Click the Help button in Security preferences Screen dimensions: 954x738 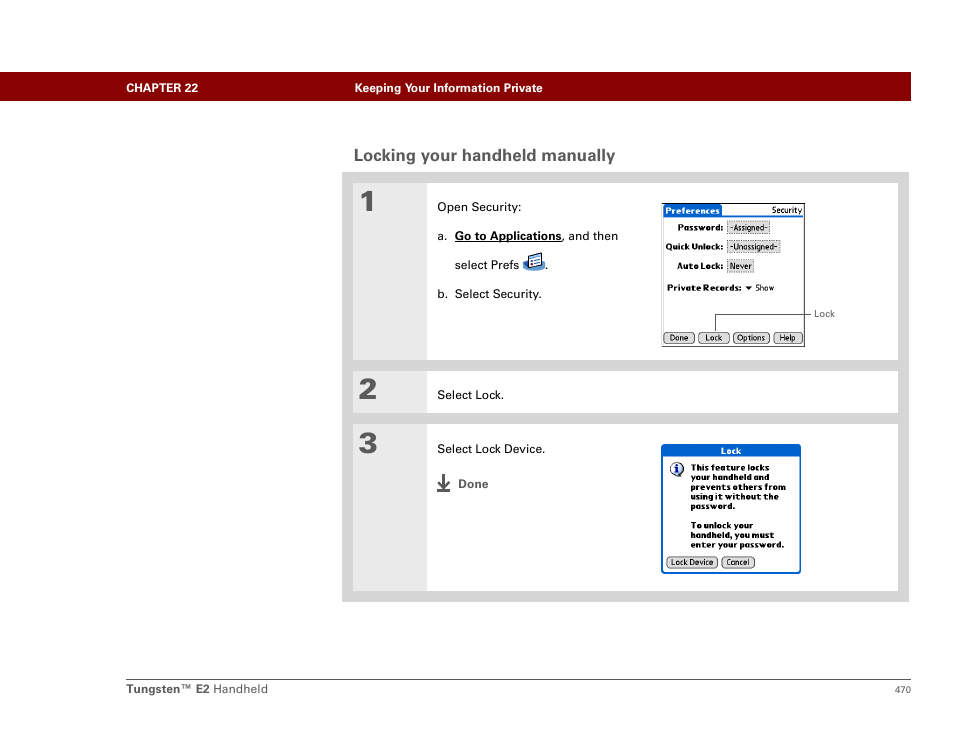(x=787, y=338)
